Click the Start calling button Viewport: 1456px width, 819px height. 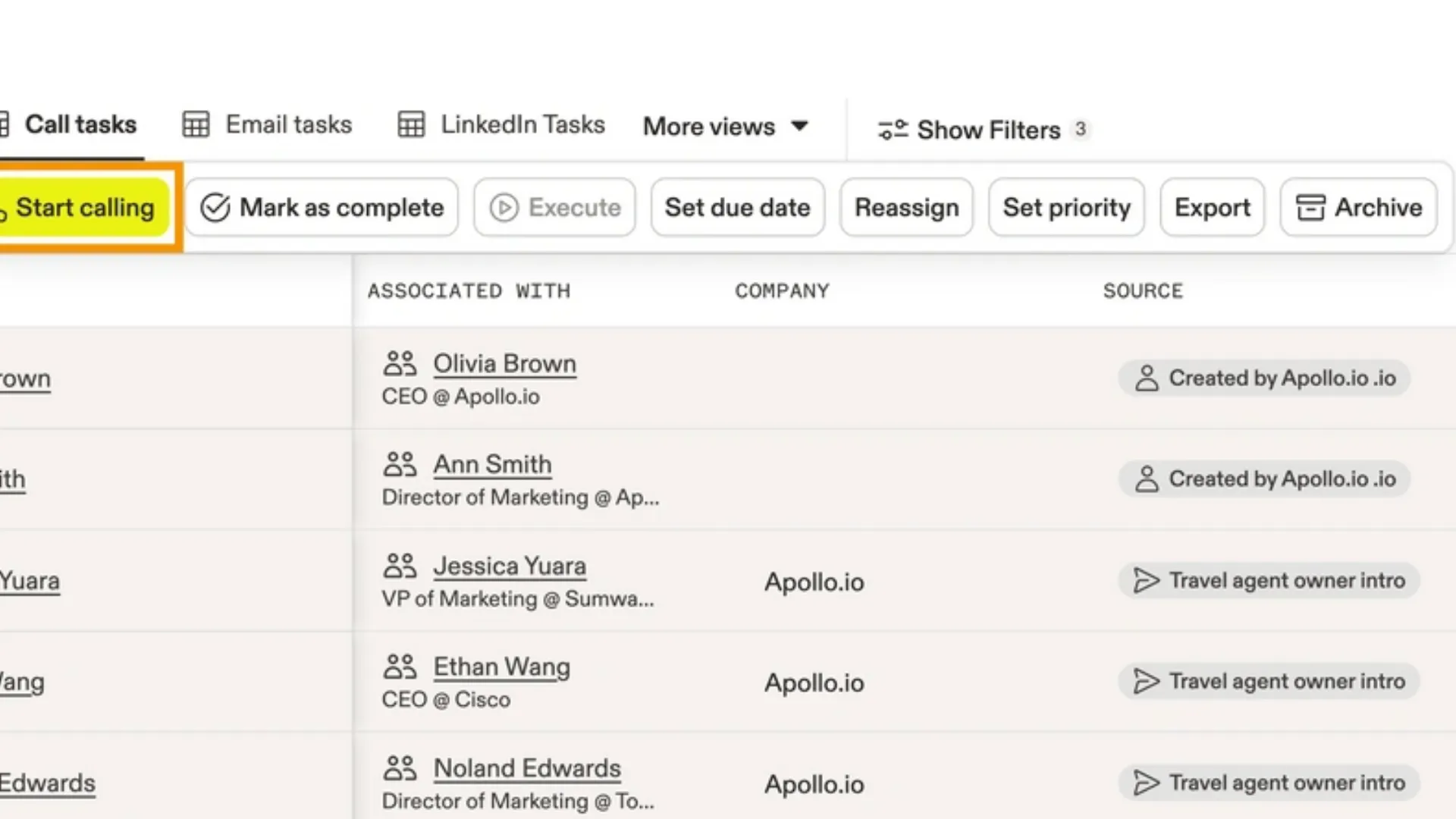[x=83, y=207]
